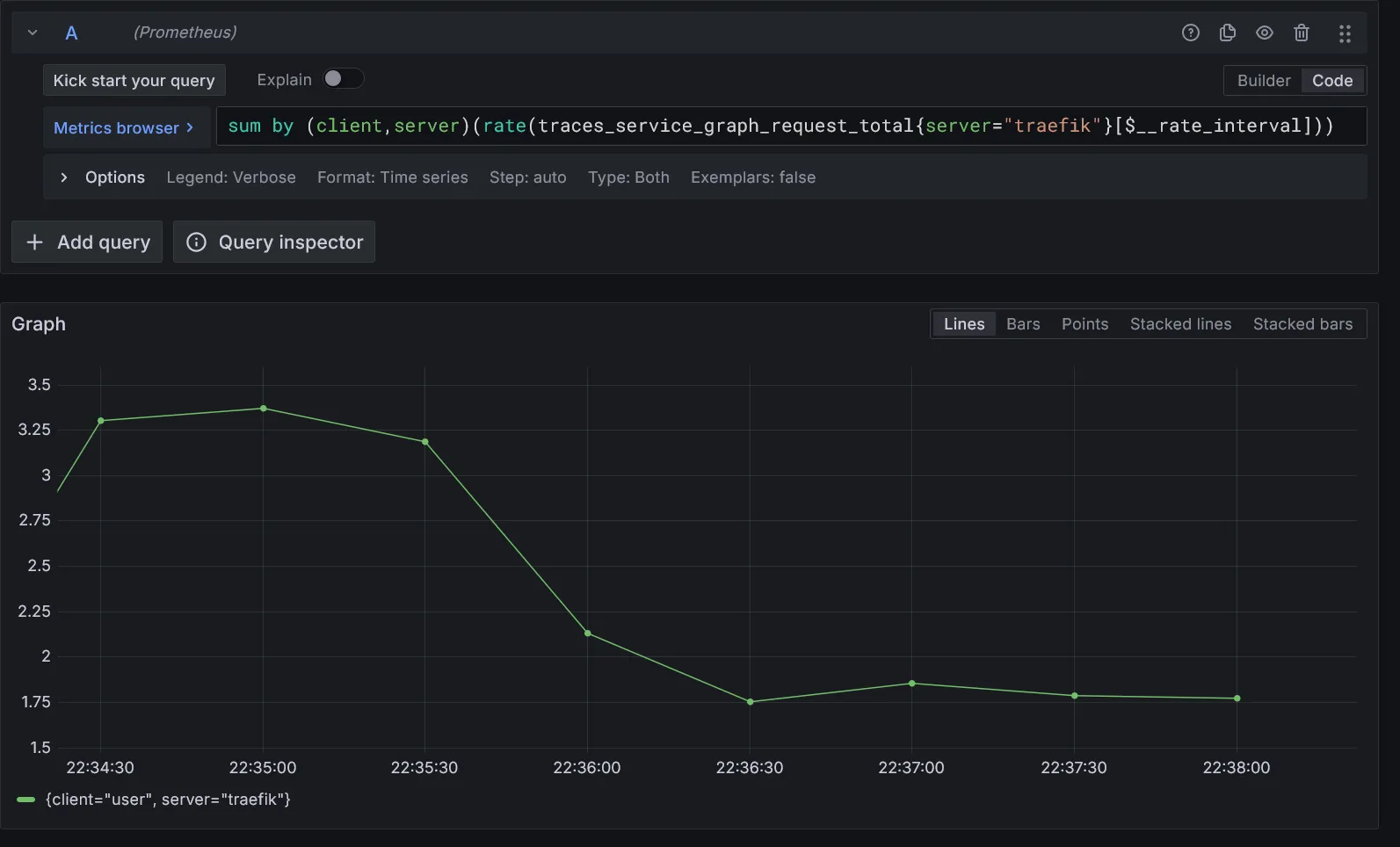Open the Query inspector
Image resolution: width=1400 pixels, height=847 pixels.
click(274, 242)
